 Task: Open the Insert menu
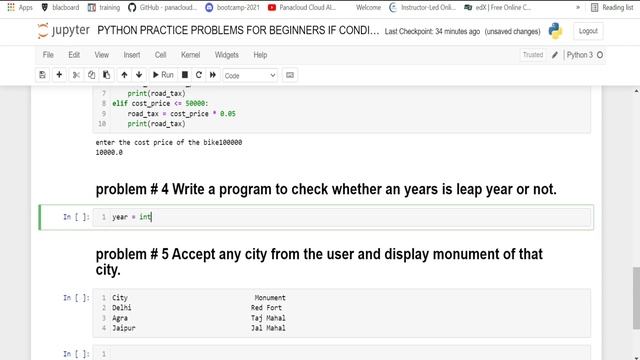[132, 55]
